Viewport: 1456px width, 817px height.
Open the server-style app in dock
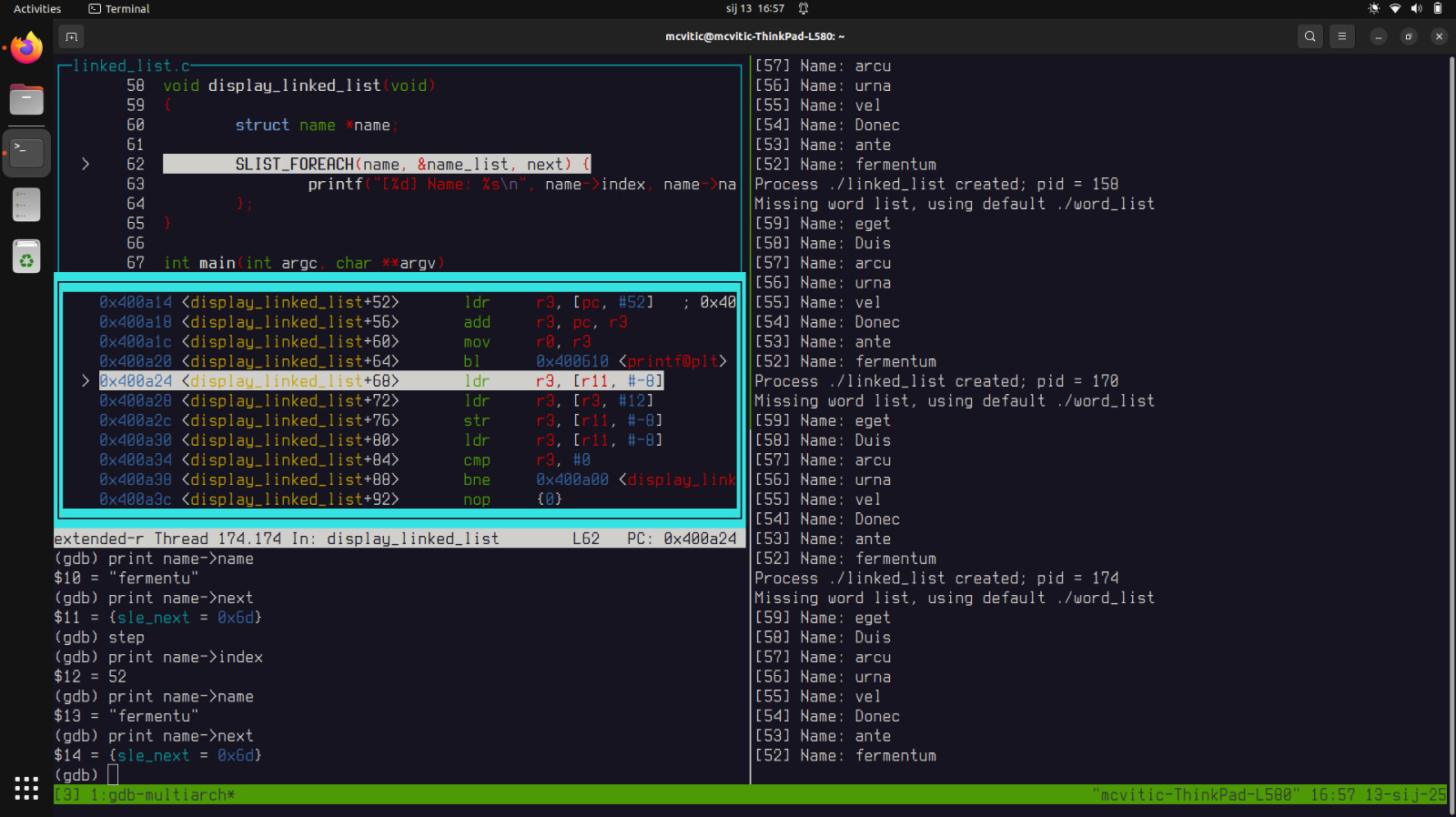coord(26,205)
